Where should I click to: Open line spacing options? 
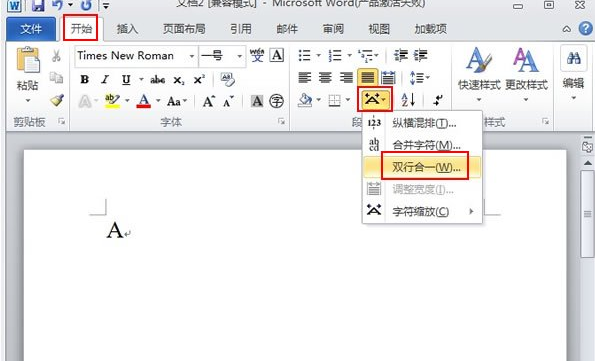(420, 78)
